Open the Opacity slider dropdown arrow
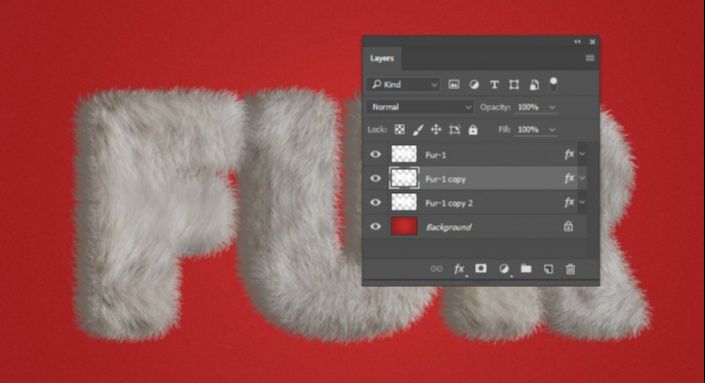Viewport: 705px width, 383px height. click(552, 107)
